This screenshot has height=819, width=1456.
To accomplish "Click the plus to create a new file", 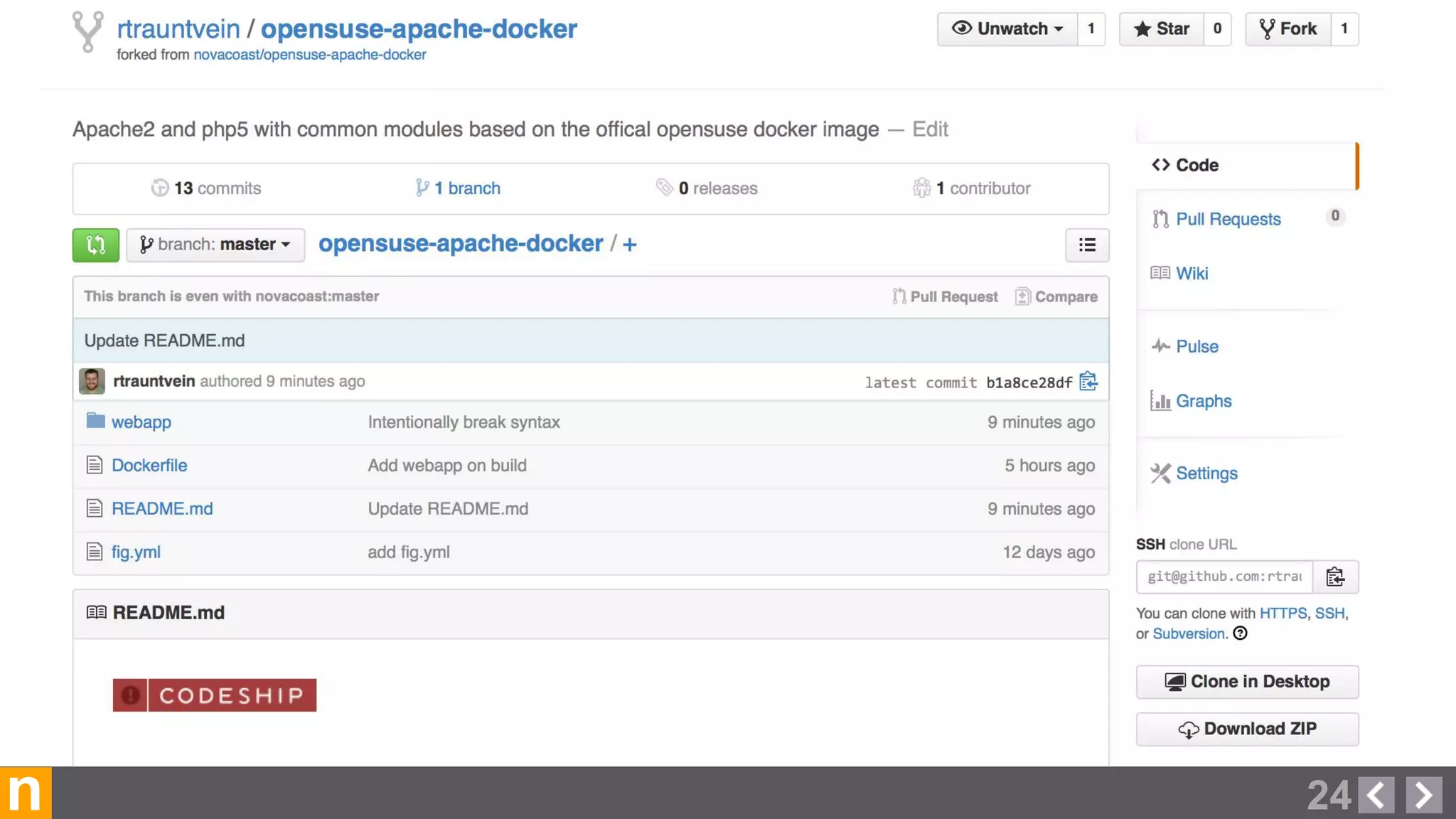I will pos(629,245).
